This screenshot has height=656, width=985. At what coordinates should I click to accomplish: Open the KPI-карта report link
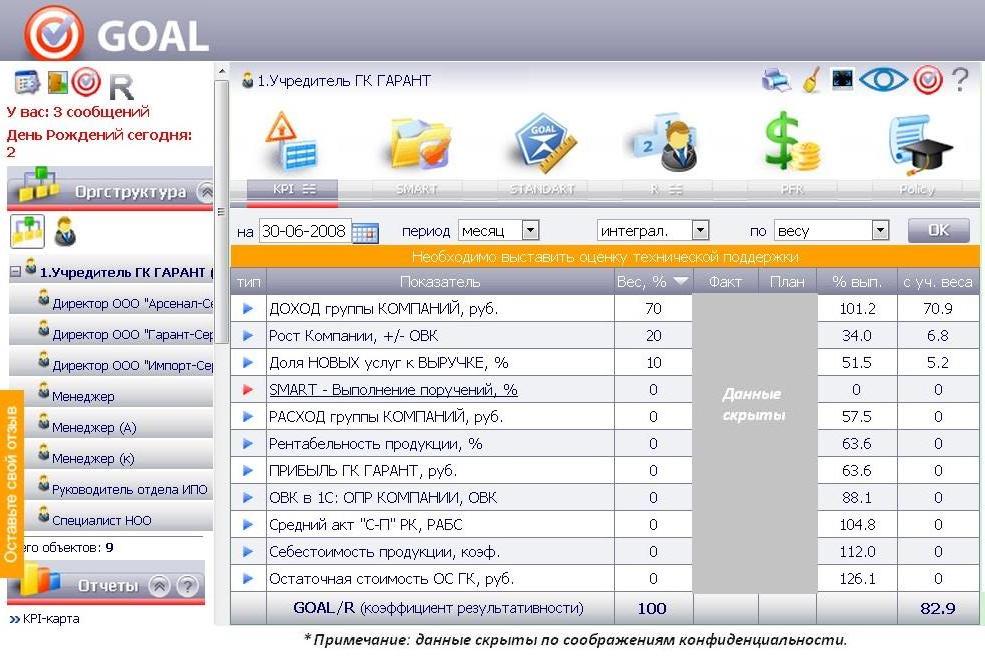tap(51, 619)
